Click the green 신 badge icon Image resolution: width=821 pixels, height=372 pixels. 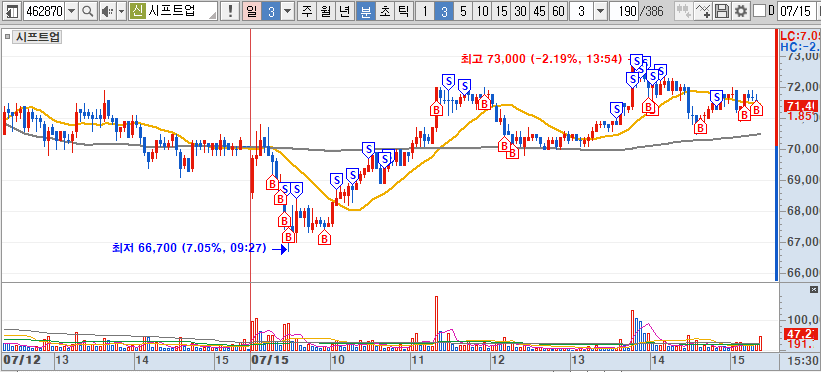(137, 10)
